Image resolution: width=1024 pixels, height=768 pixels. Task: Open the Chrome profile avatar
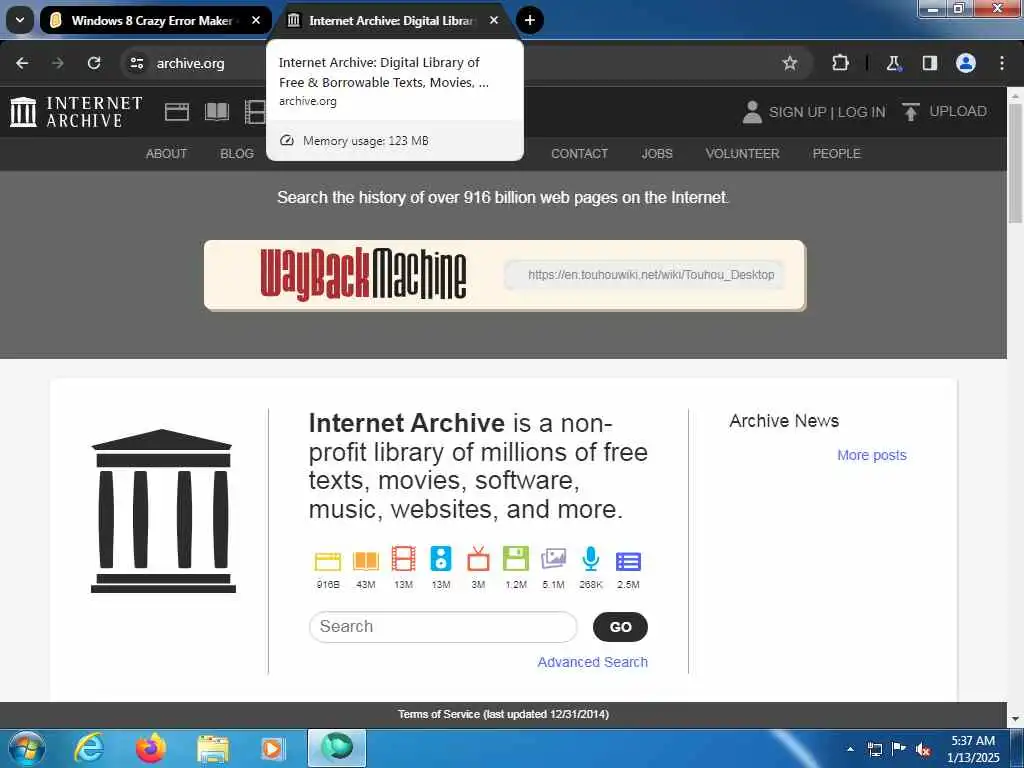click(966, 63)
